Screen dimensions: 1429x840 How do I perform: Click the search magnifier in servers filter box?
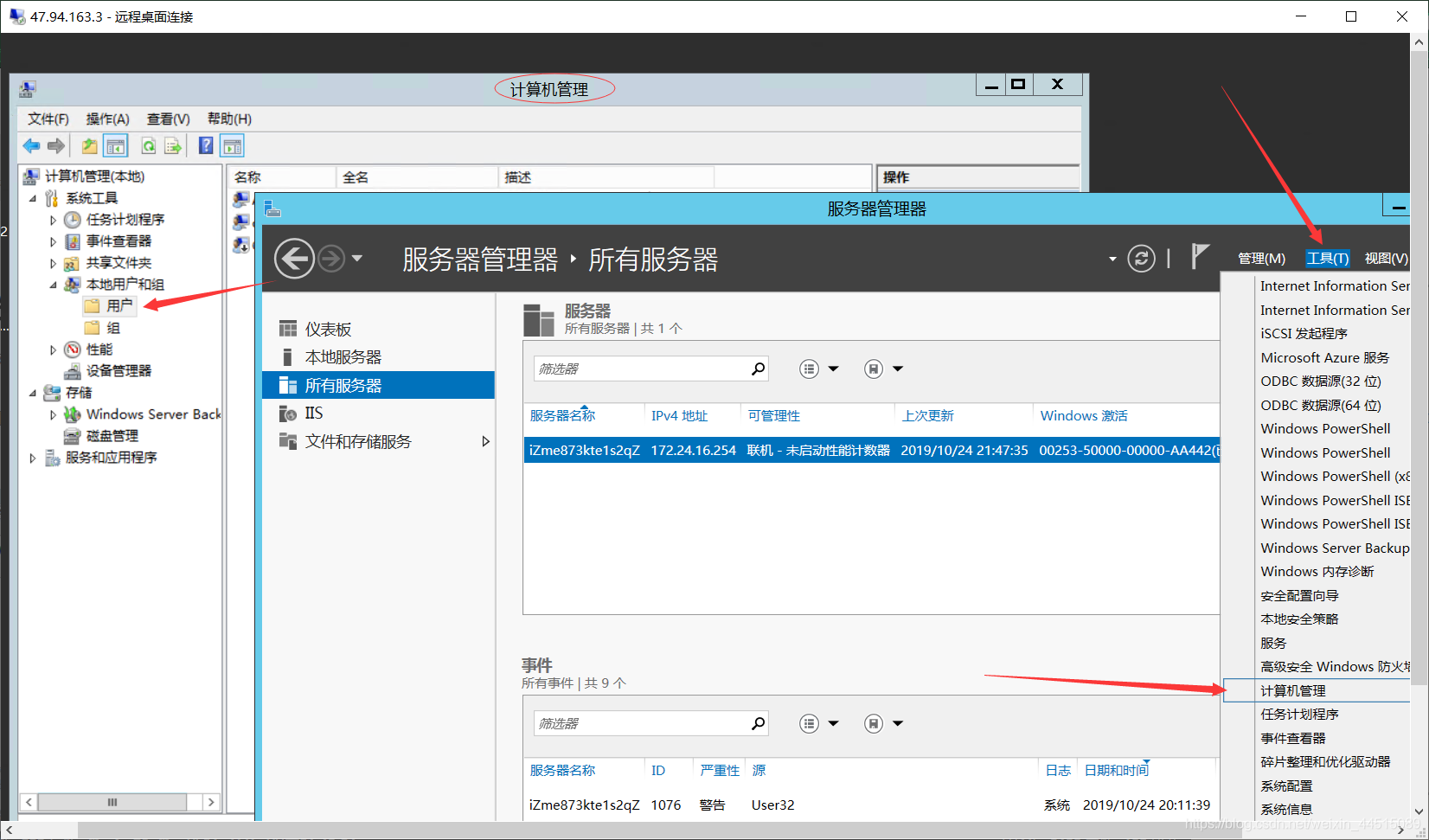(758, 369)
